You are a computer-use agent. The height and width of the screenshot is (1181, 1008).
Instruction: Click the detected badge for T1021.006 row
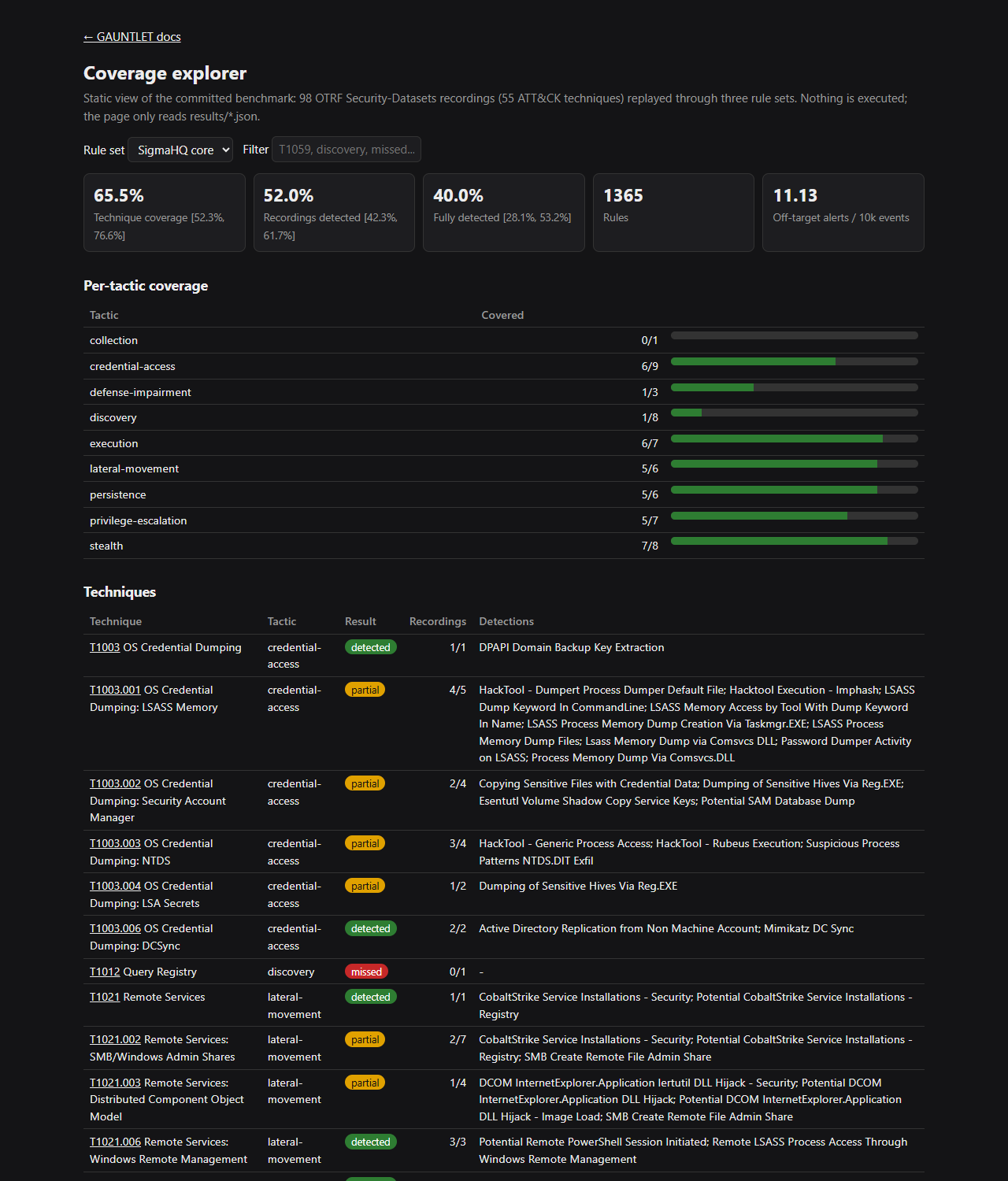[371, 1142]
